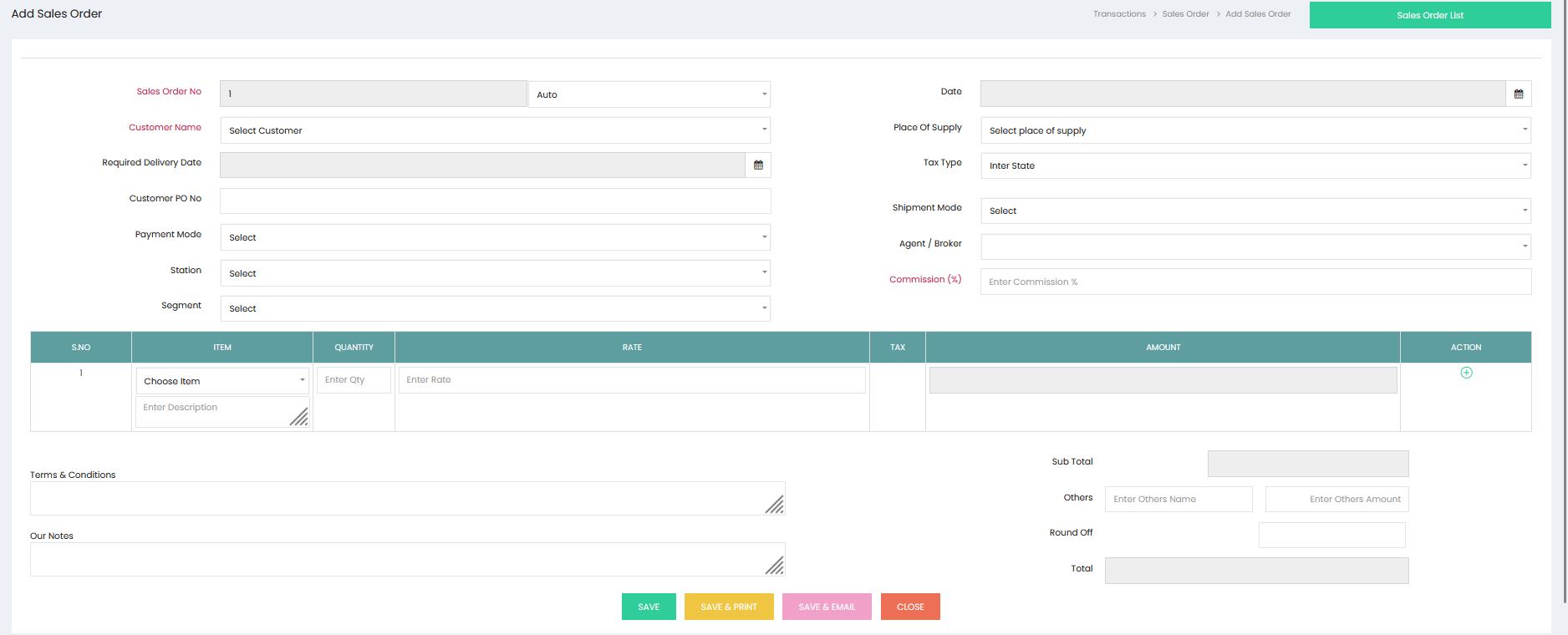Focus the Required Delivery Date field
The height and width of the screenshot is (635, 1568).
click(x=482, y=165)
